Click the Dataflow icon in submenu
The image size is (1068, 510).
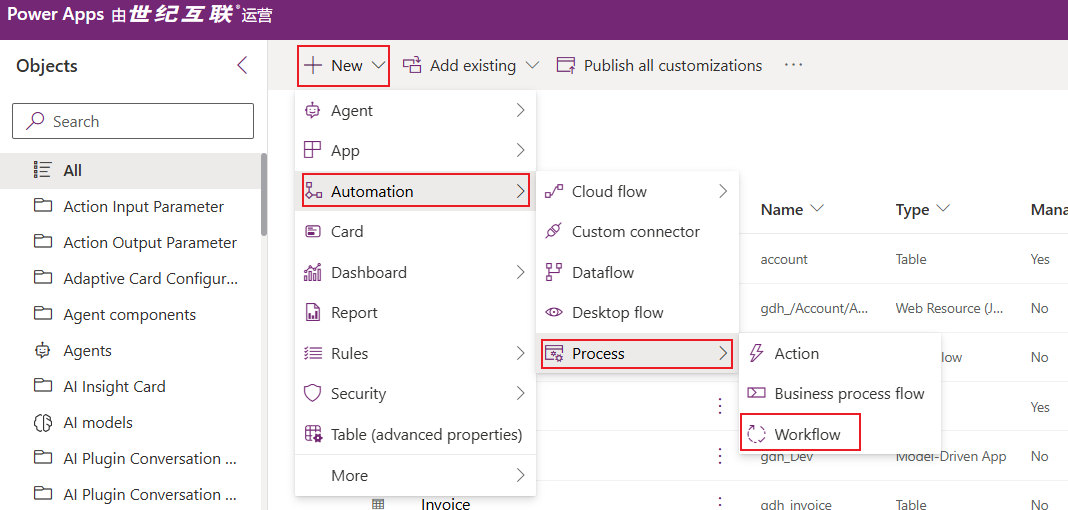(554, 272)
